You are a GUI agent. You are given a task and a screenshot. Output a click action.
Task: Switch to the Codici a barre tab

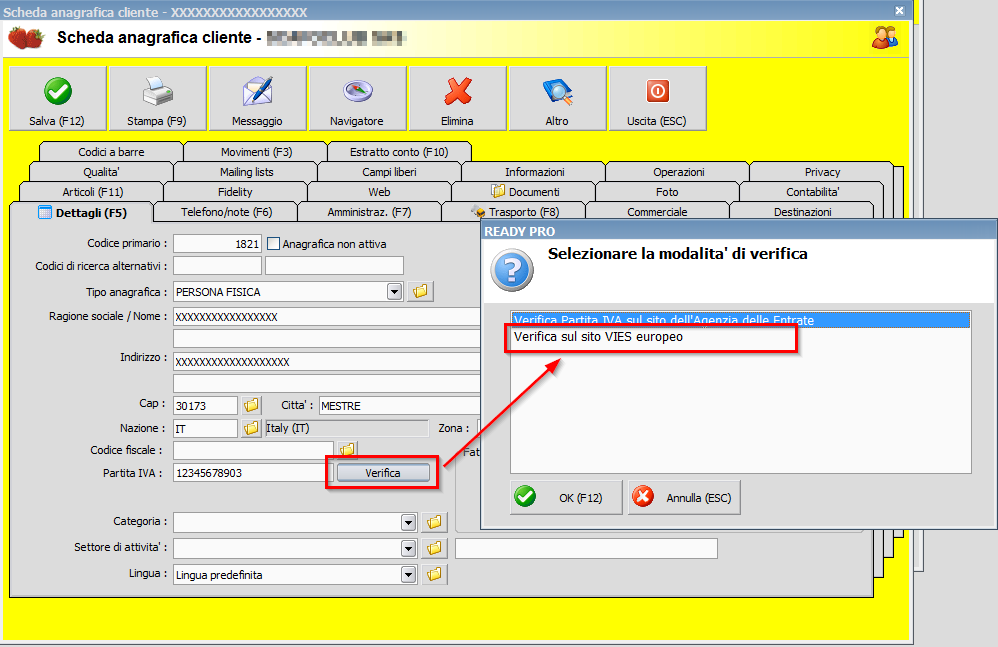click(111, 152)
